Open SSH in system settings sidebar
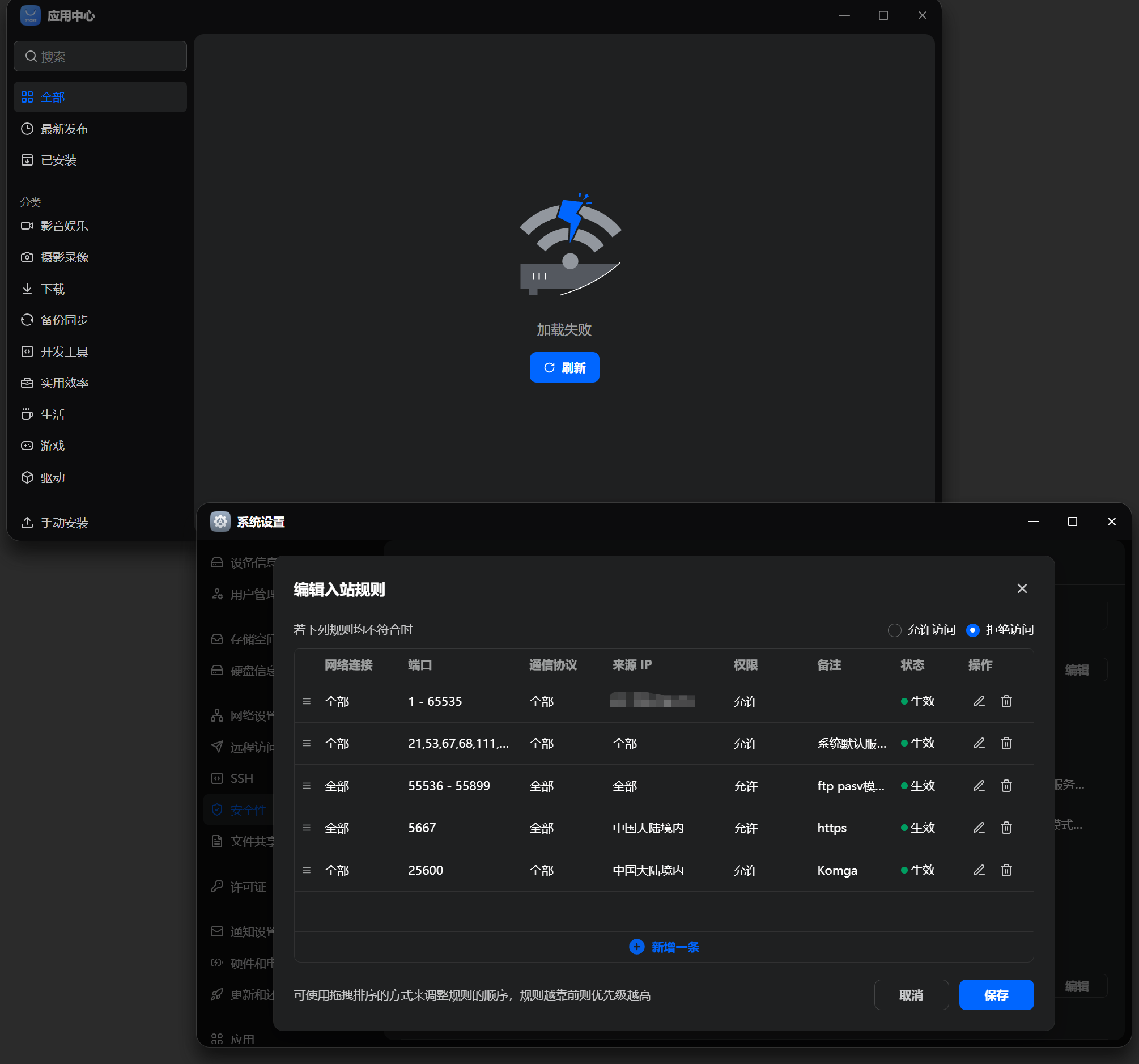 tap(241, 778)
